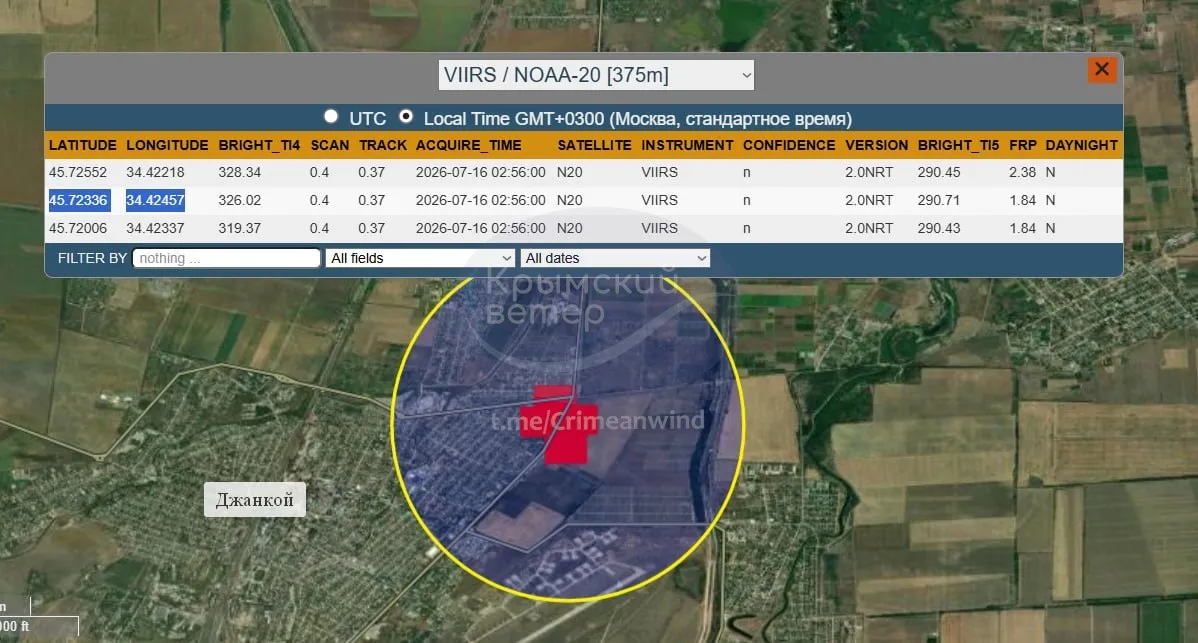1198x643 pixels.
Task: Sort by BRIGHT_TI5 column header
Action: point(958,145)
